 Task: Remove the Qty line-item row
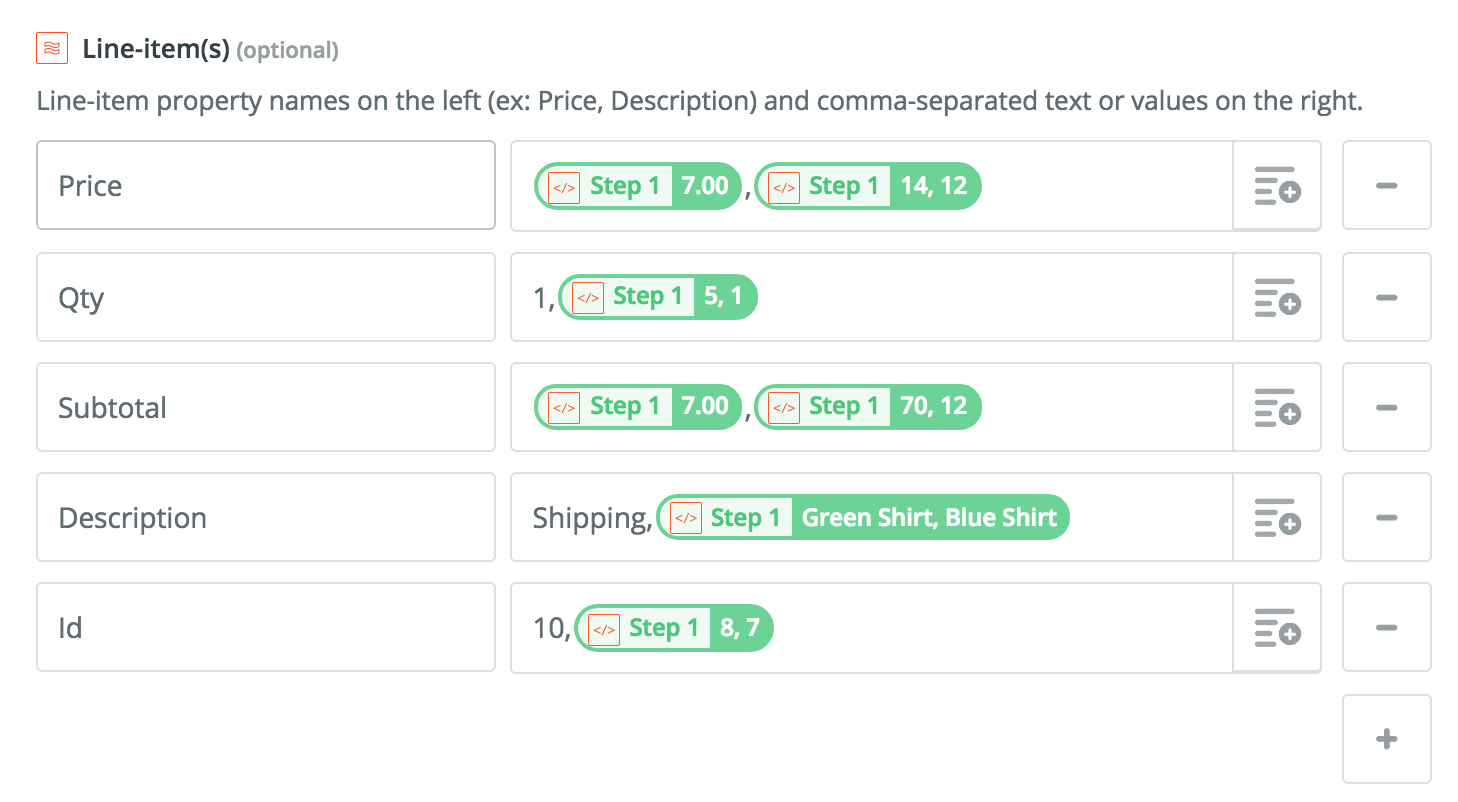[x=1386, y=298]
